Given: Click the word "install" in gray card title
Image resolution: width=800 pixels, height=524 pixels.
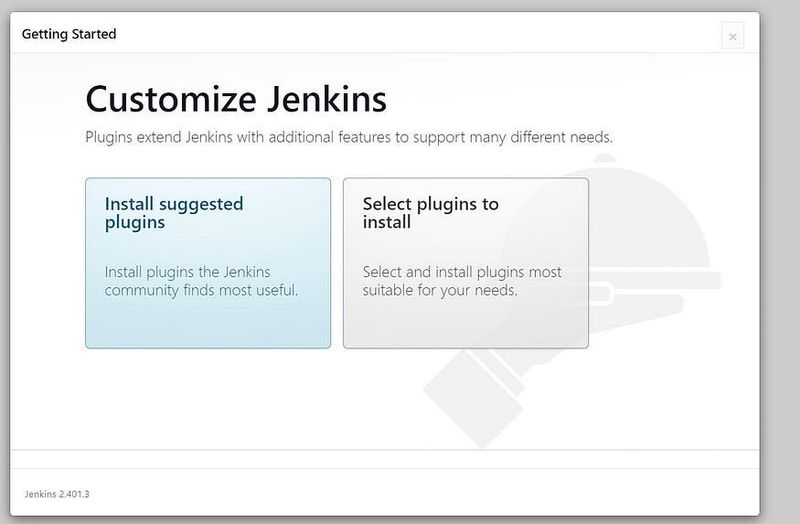Looking at the screenshot, I should pos(386,222).
